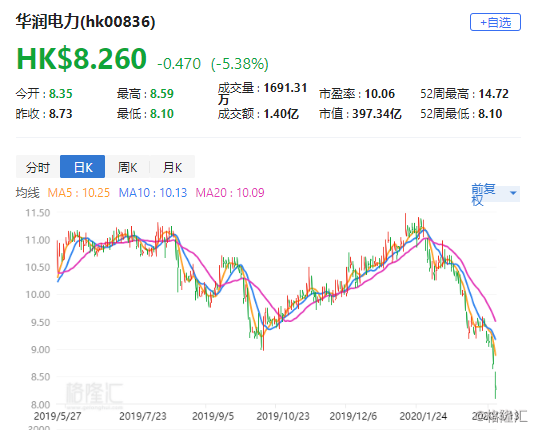Click the MA10 : 10.13 indicator
The width and height of the screenshot is (535, 430).
coord(153,193)
